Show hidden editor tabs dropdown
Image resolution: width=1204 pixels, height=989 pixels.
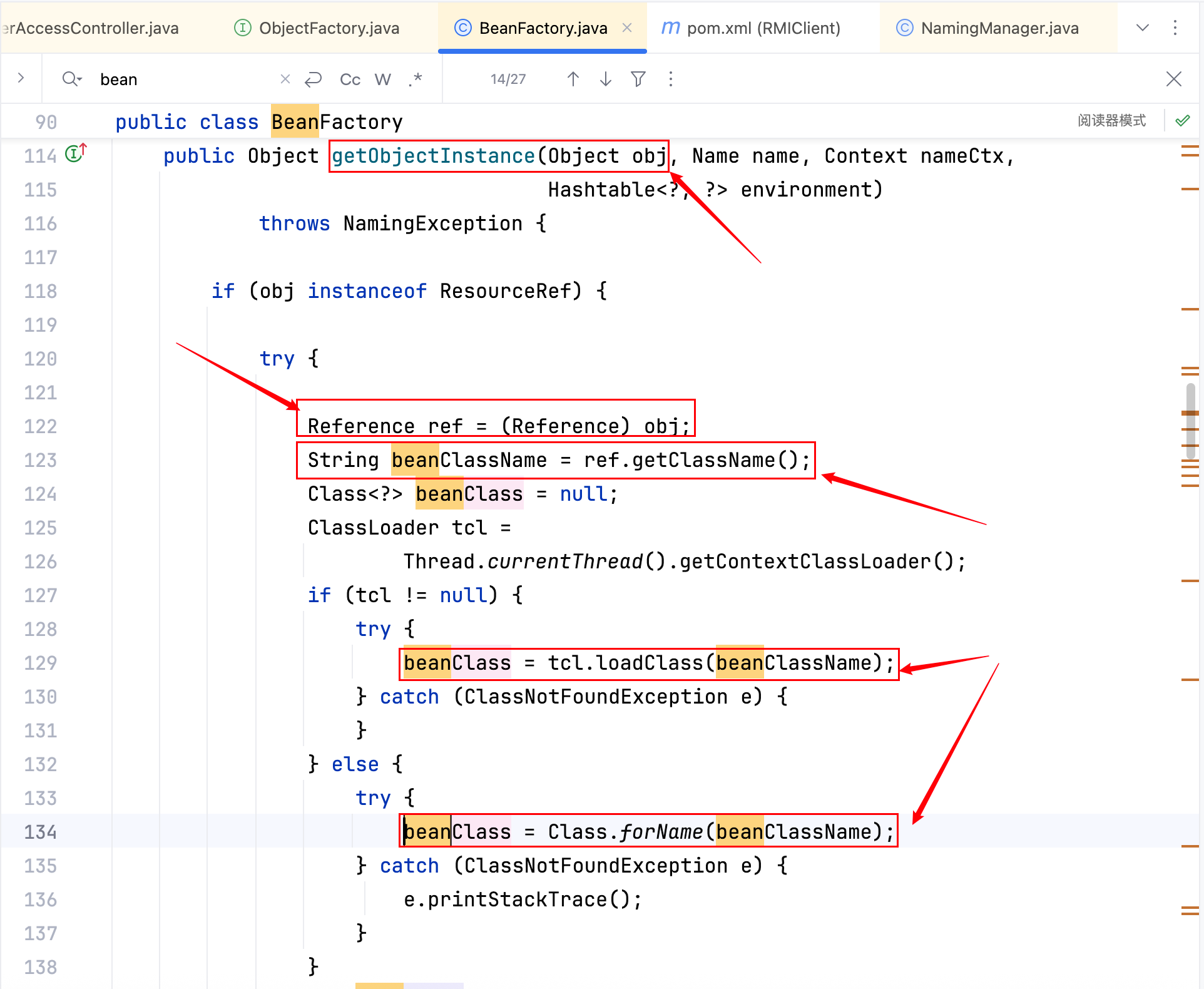click(1142, 28)
